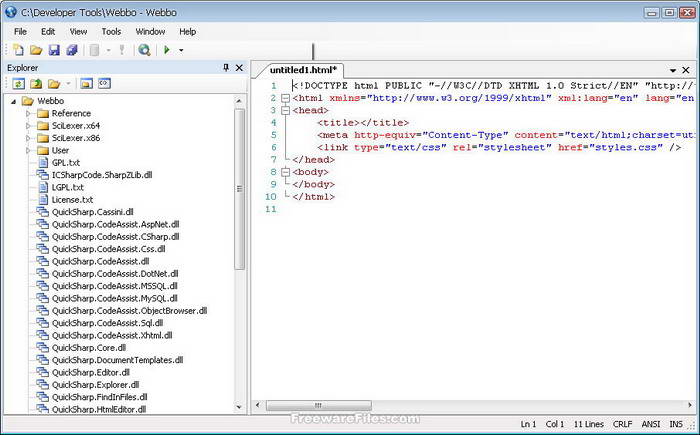Click the Find in Files magnifier icon

click(x=144, y=49)
